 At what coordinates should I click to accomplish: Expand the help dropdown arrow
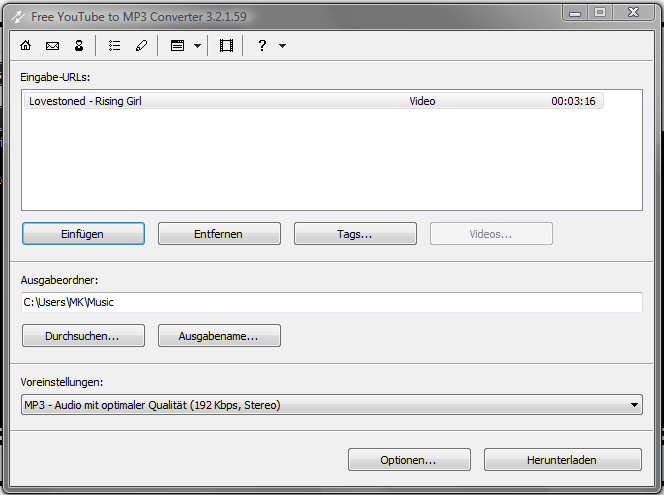tap(282, 46)
